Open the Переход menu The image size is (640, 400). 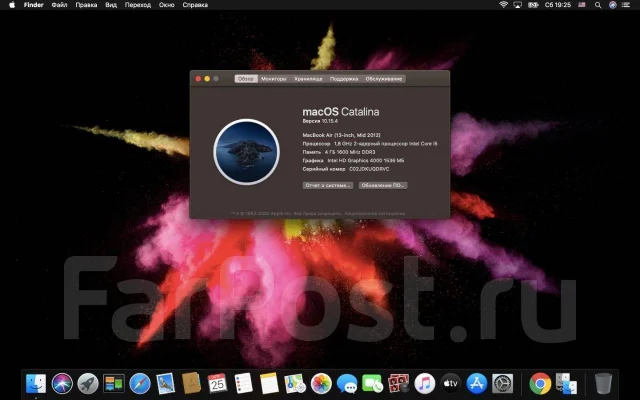click(138, 5)
